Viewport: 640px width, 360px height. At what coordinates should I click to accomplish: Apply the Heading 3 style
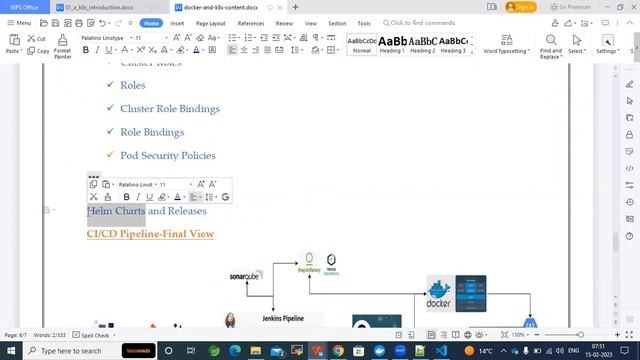click(453, 44)
